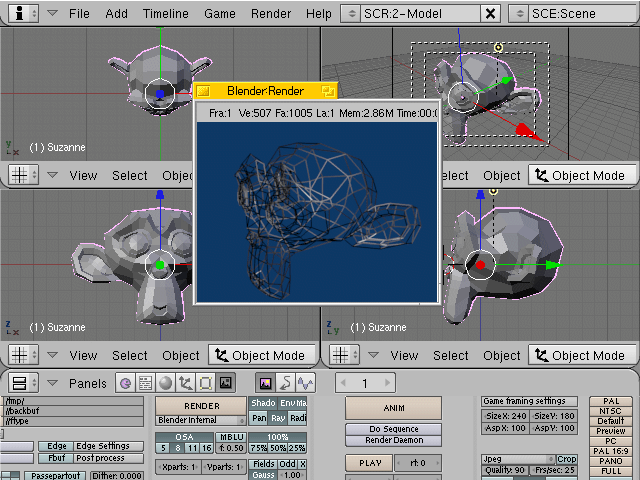Toggle Do Sequence
The image size is (640, 480).
(393, 429)
